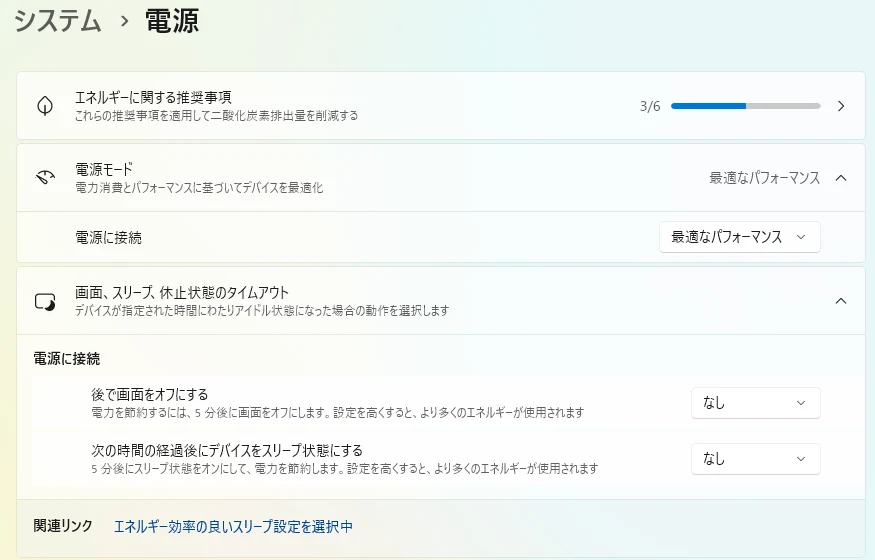Collapse the 画面、スリープ、休止状態のタイムアウト section chevron

(x=841, y=301)
